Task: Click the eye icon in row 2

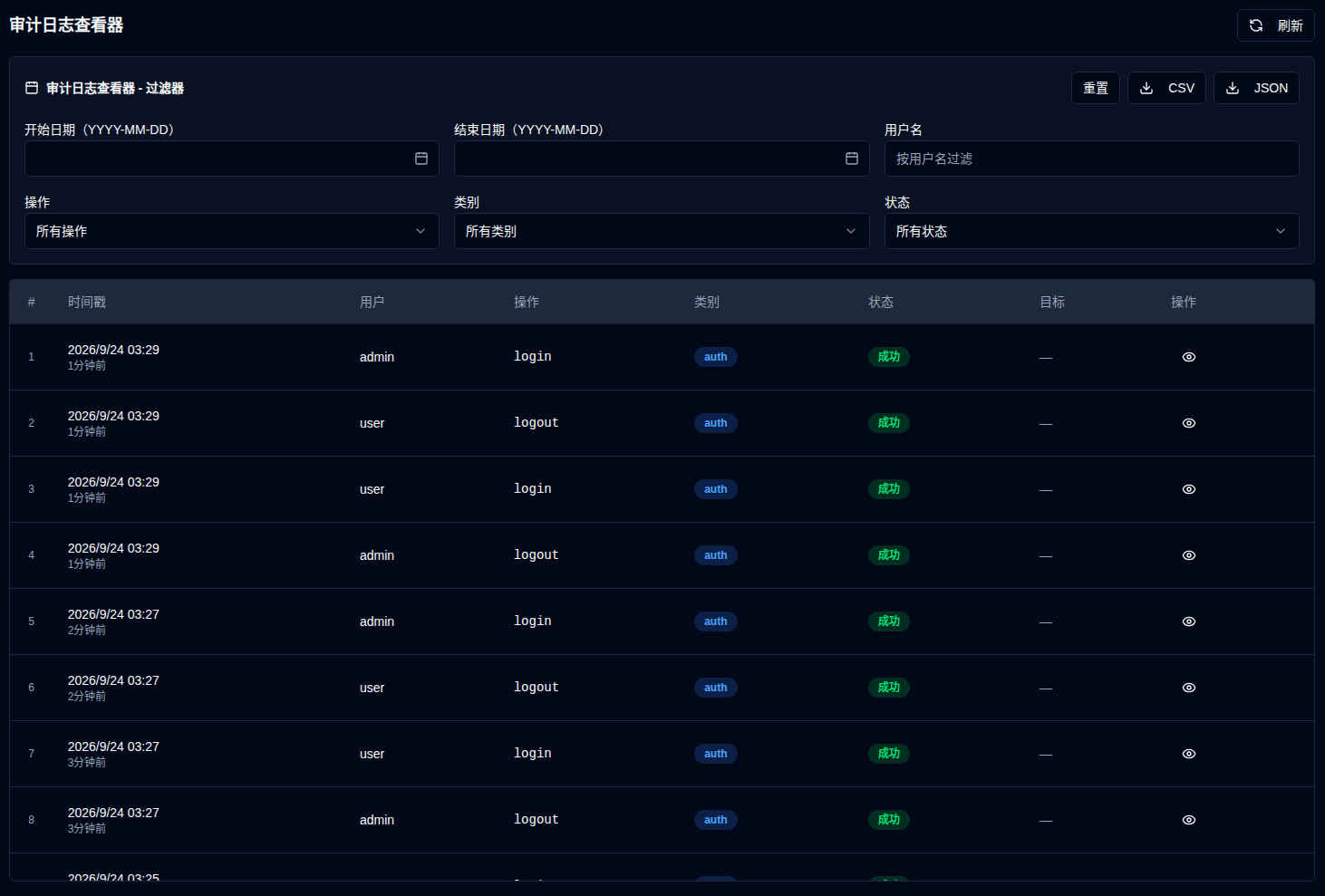Action: point(1189,423)
